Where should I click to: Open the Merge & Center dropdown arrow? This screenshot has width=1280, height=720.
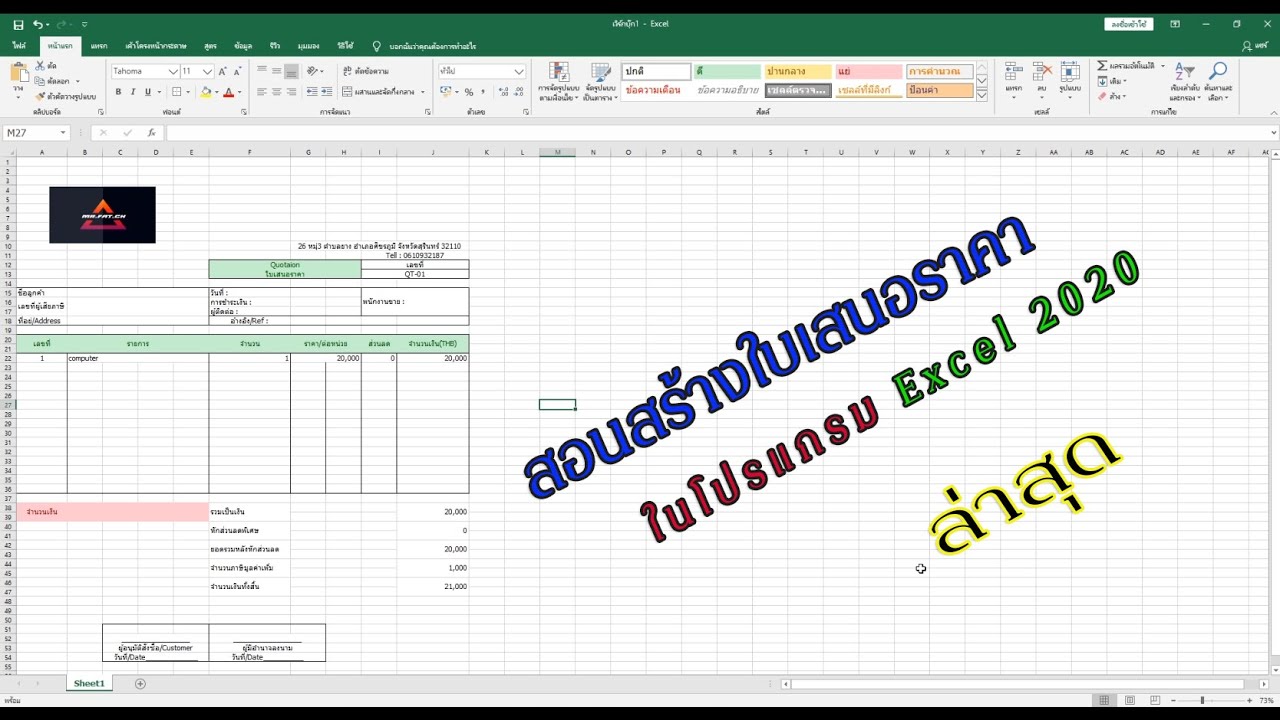(423, 92)
